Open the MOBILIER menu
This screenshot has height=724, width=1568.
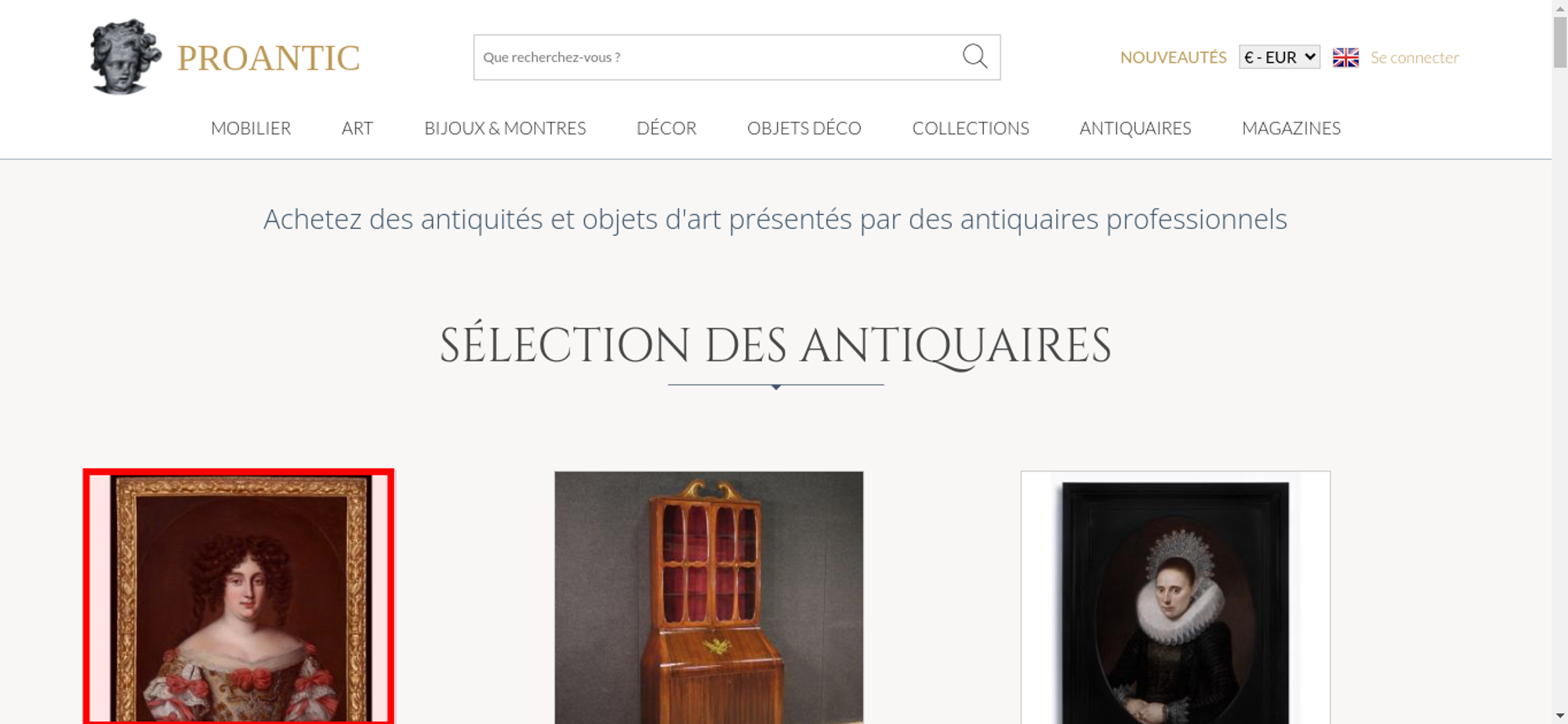pyautogui.click(x=251, y=128)
